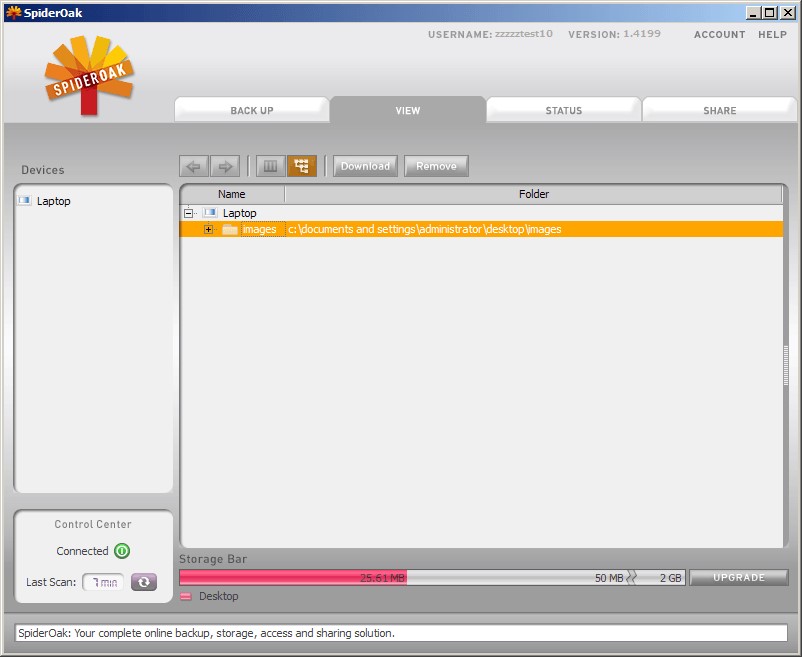The image size is (802, 657).
Task: Switch to the STATUS tab
Action: [x=564, y=110]
